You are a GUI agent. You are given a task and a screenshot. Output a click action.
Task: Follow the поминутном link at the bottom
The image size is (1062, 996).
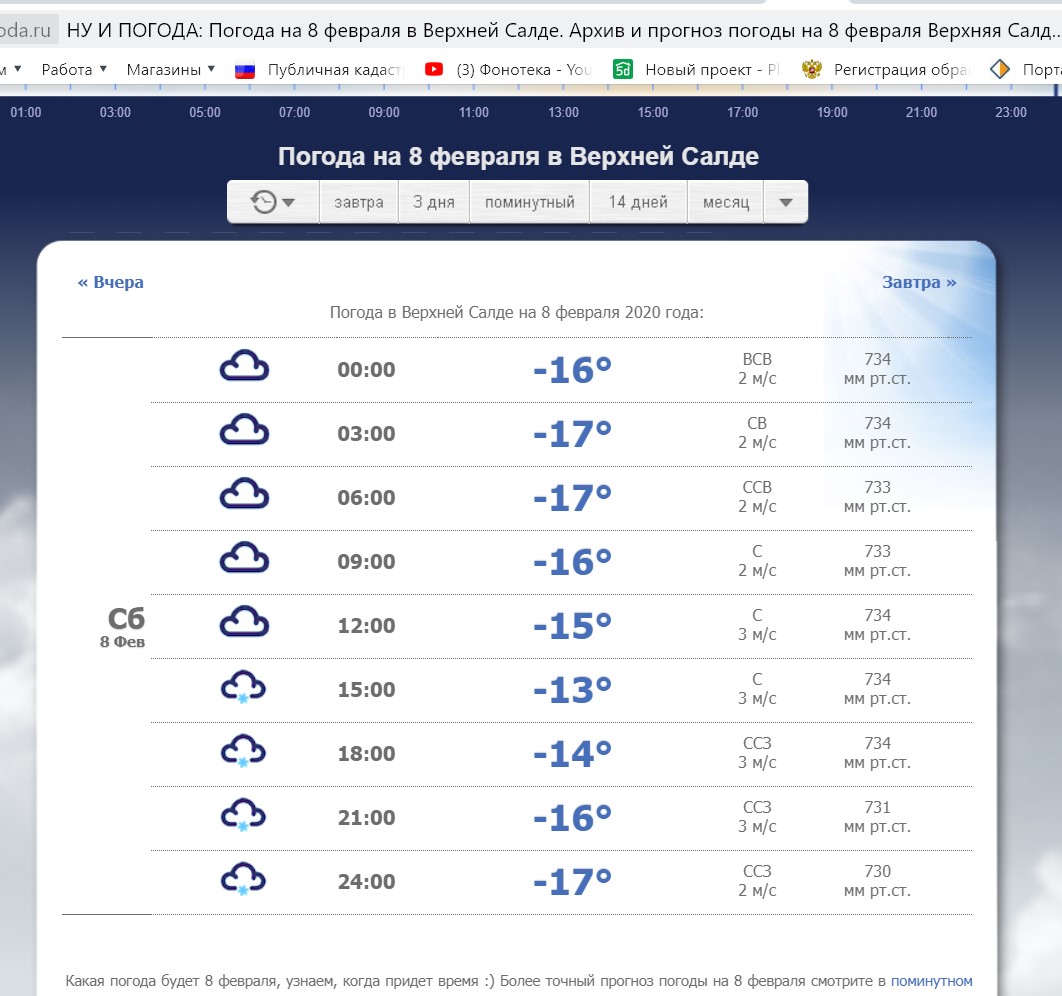(x=931, y=981)
